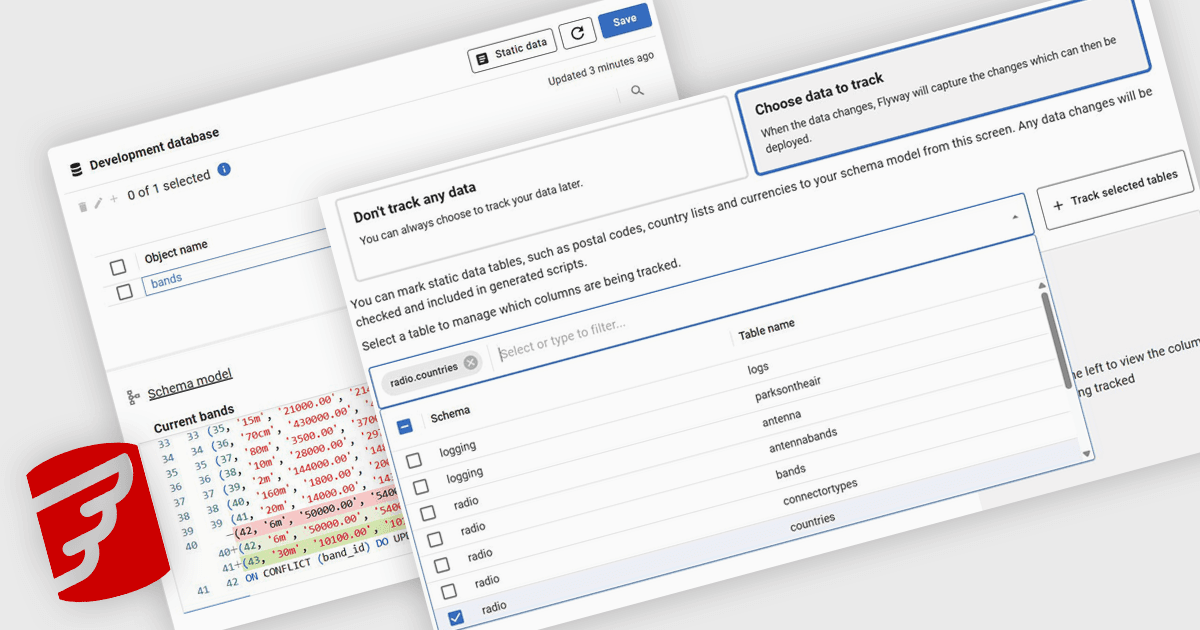Click the Table name column header
This screenshot has width=1200, height=630.
point(766,330)
